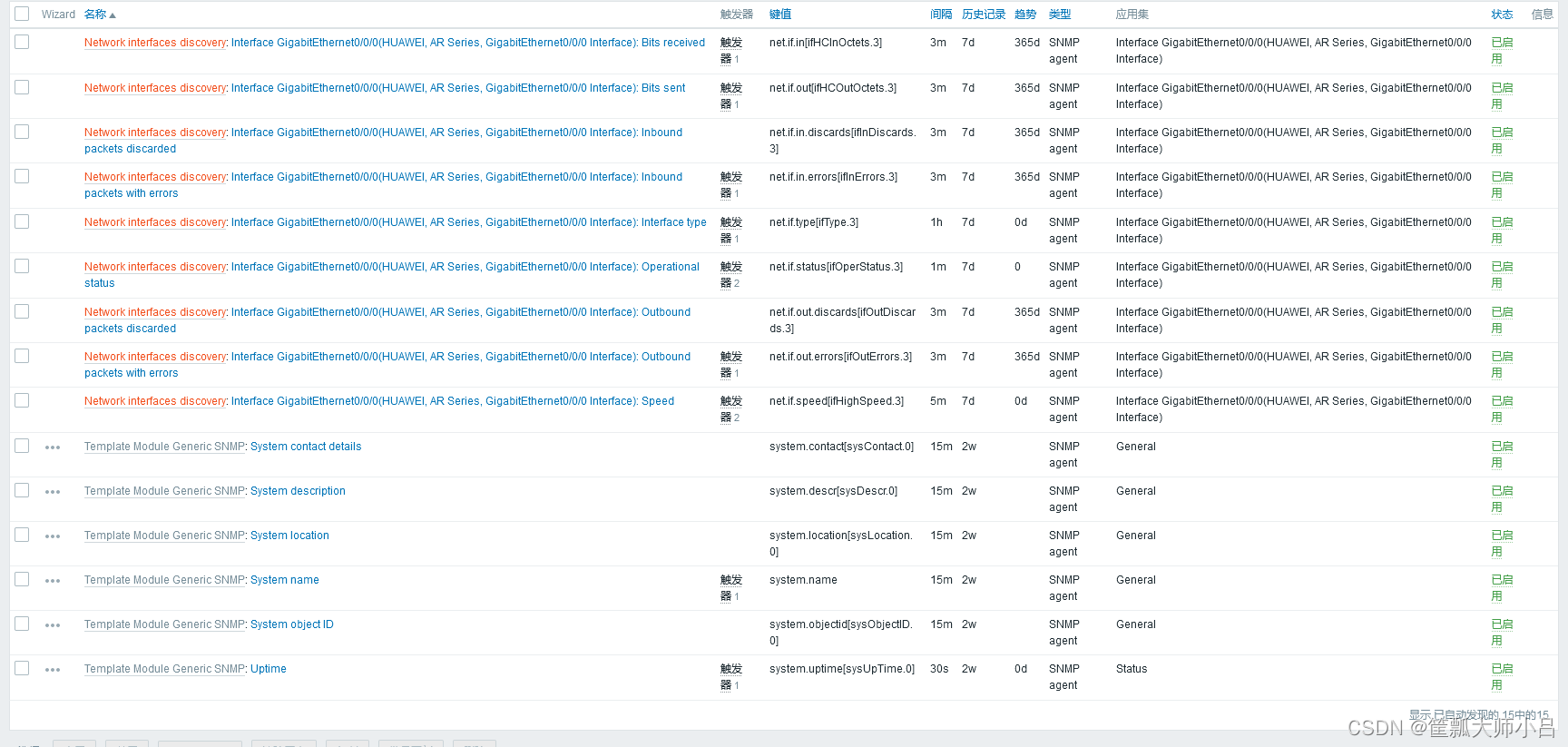The height and width of the screenshot is (747, 1568).
Task: Sort items by 名称 column
Action: pos(100,15)
